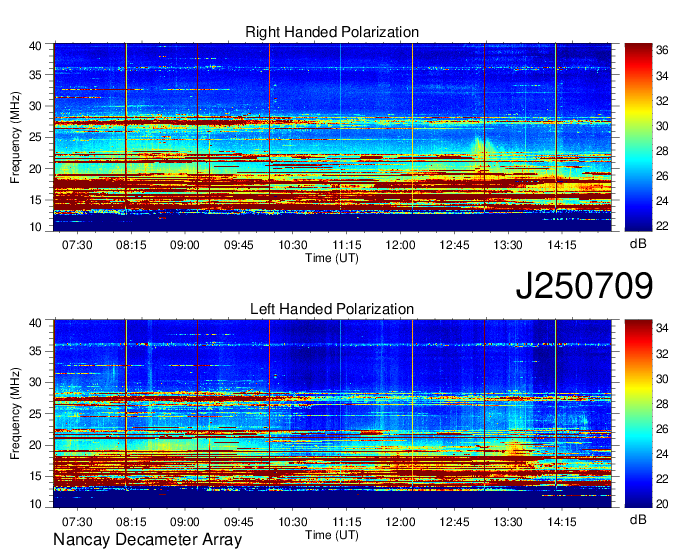Click the 25 MHz tick on bottom plot
680x552 pixels.
click(x=35, y=414)
